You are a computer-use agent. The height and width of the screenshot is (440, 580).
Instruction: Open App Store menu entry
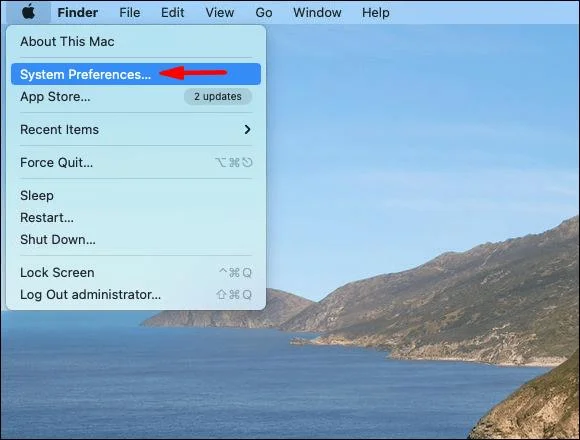tap(136, 97)
